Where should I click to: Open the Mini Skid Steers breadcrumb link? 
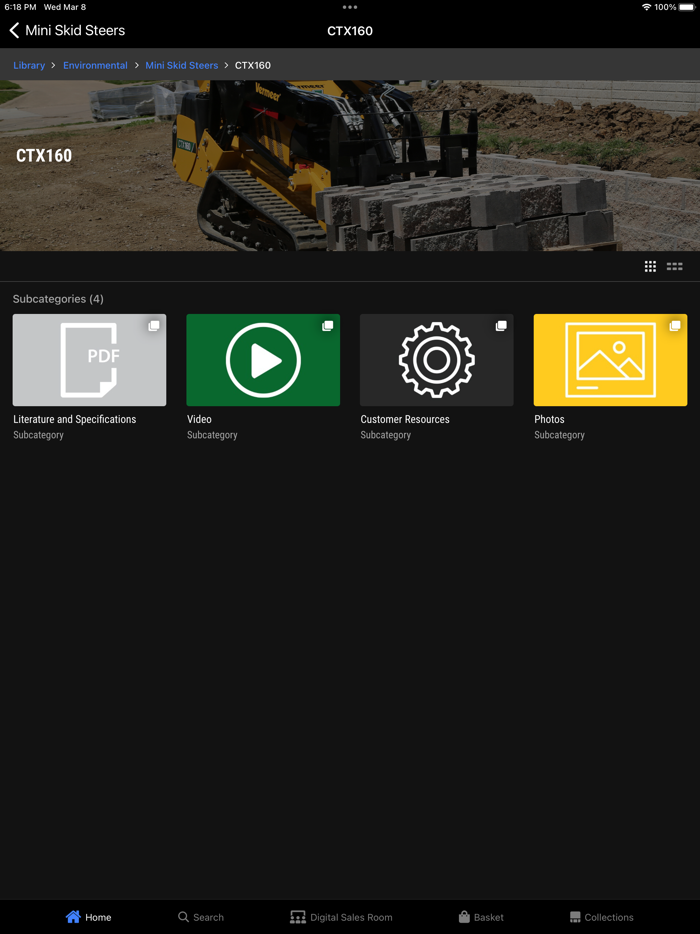tap(182, 66)
